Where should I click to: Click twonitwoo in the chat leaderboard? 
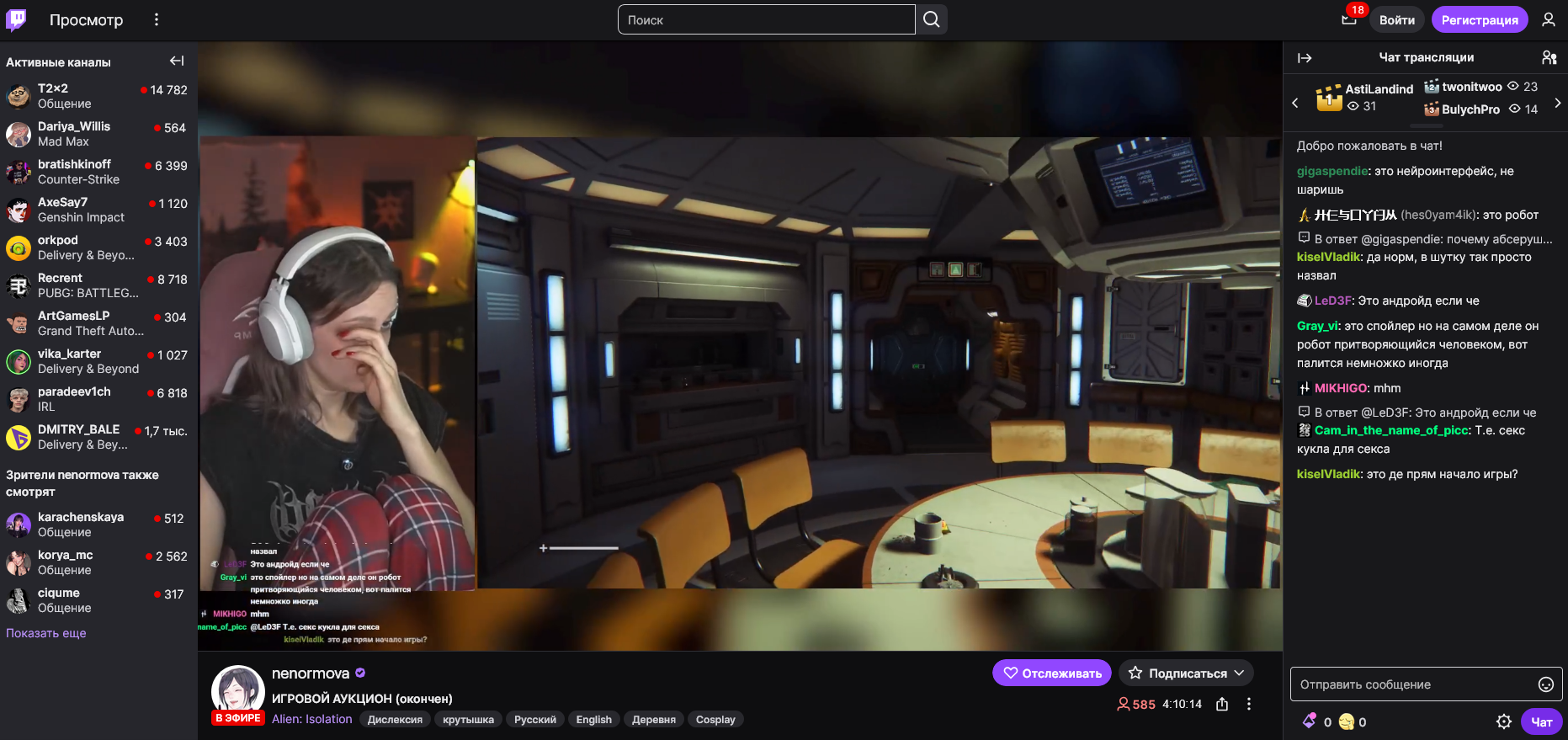coord(1472,87)
